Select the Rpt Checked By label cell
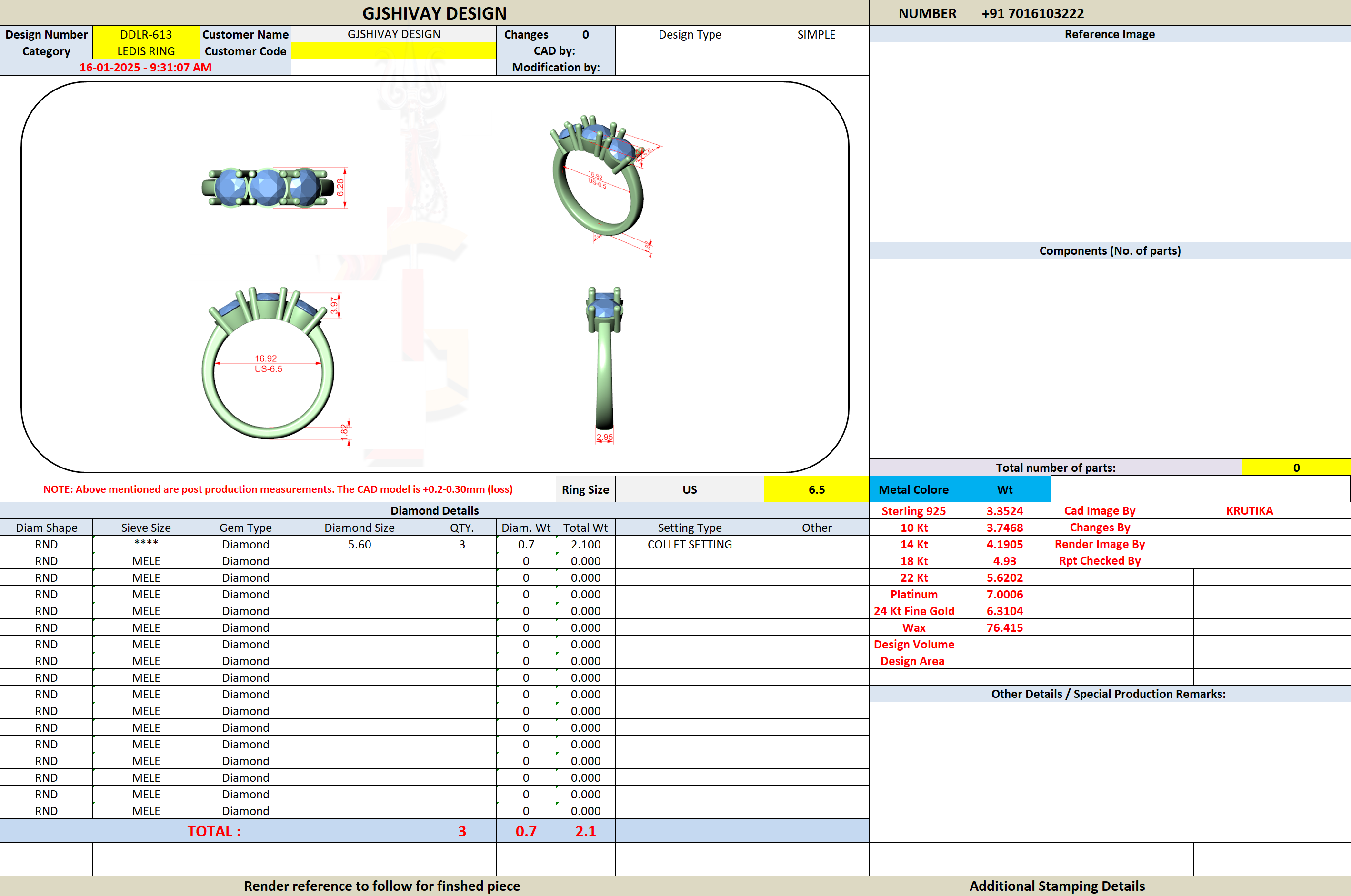The image size is (1351, 896). [x=1100, y=560]
